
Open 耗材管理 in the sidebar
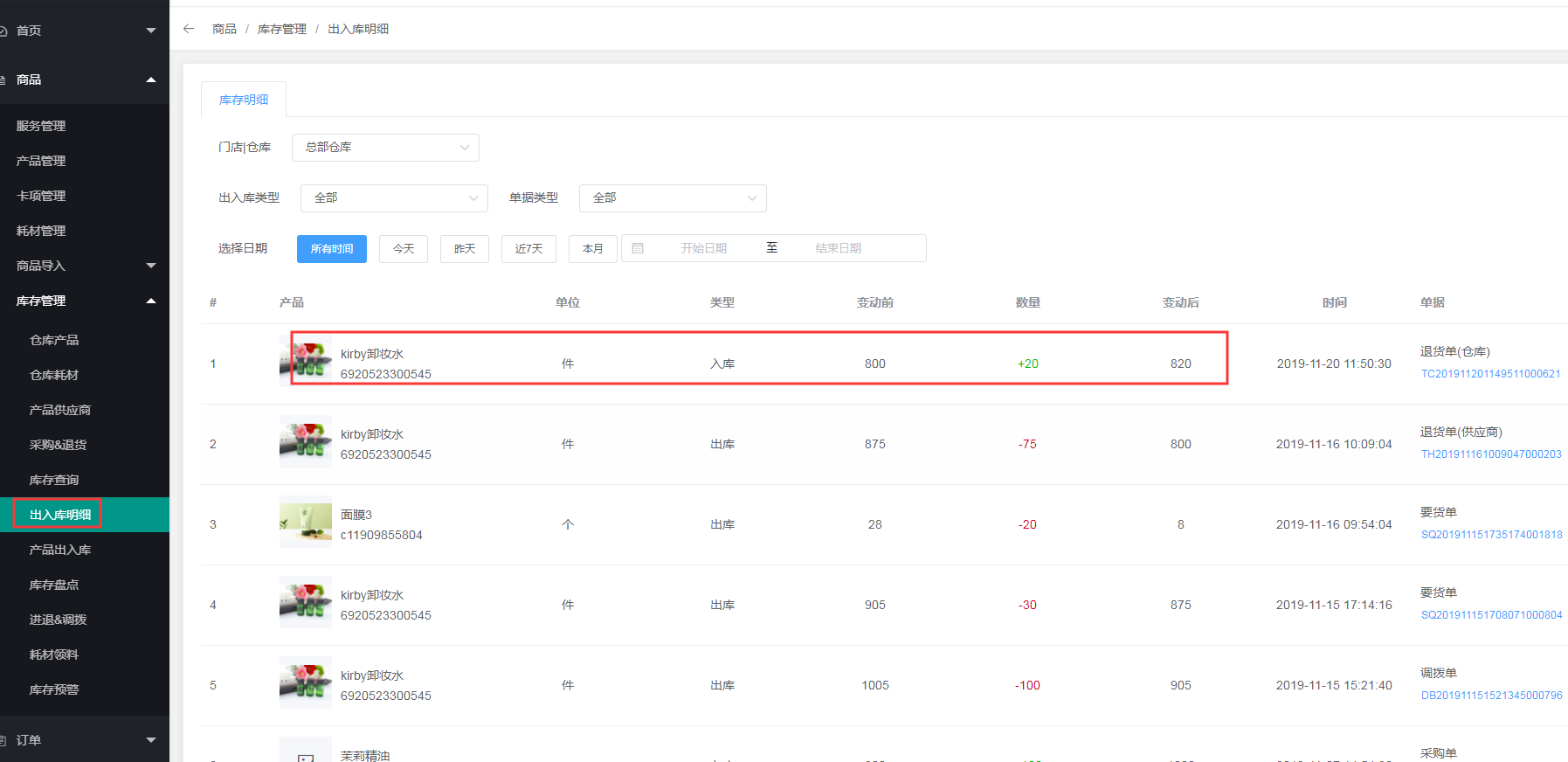pos(41,231)
